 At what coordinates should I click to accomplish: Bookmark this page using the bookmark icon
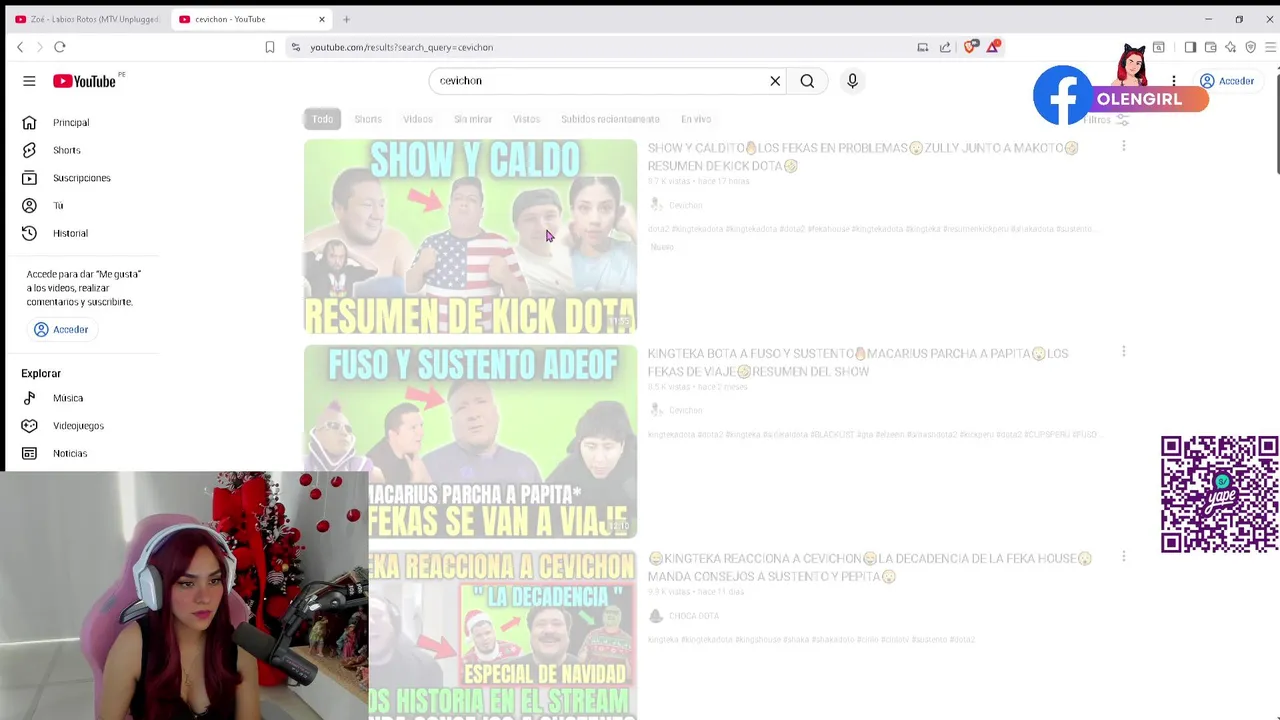[x=270, y=47]
